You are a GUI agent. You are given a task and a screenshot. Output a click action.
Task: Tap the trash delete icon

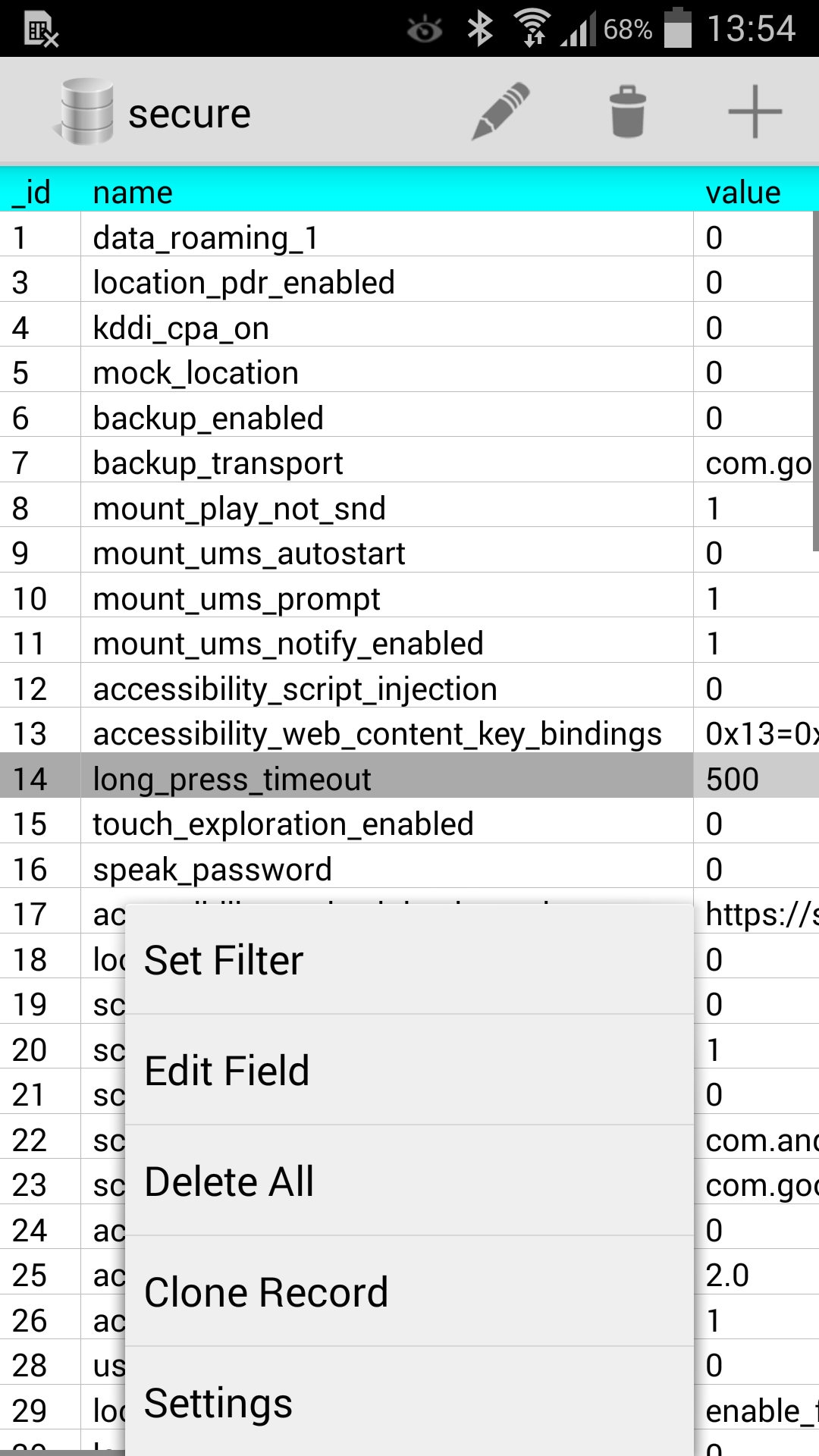628,111
